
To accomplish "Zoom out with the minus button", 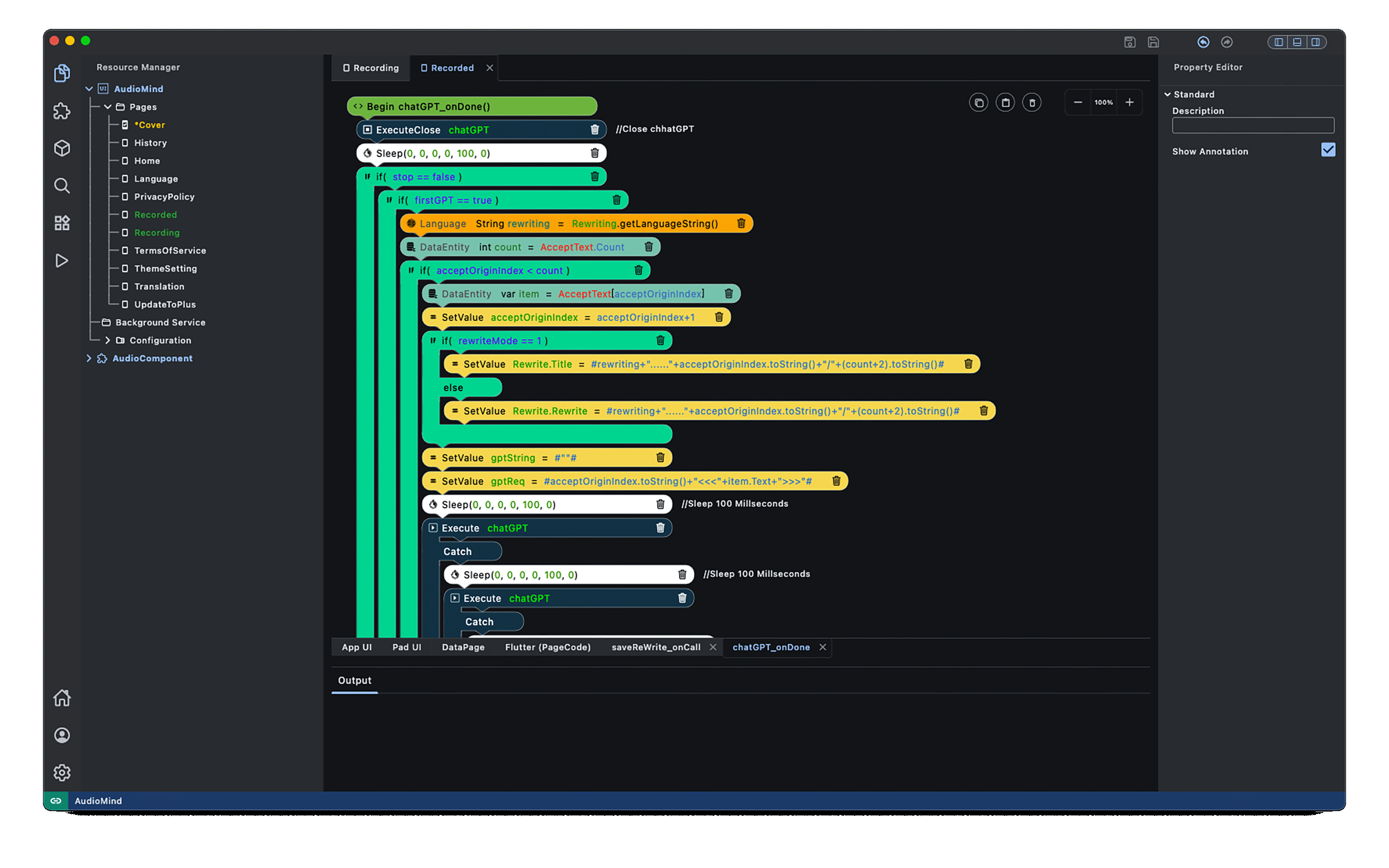I will 1078,102.
